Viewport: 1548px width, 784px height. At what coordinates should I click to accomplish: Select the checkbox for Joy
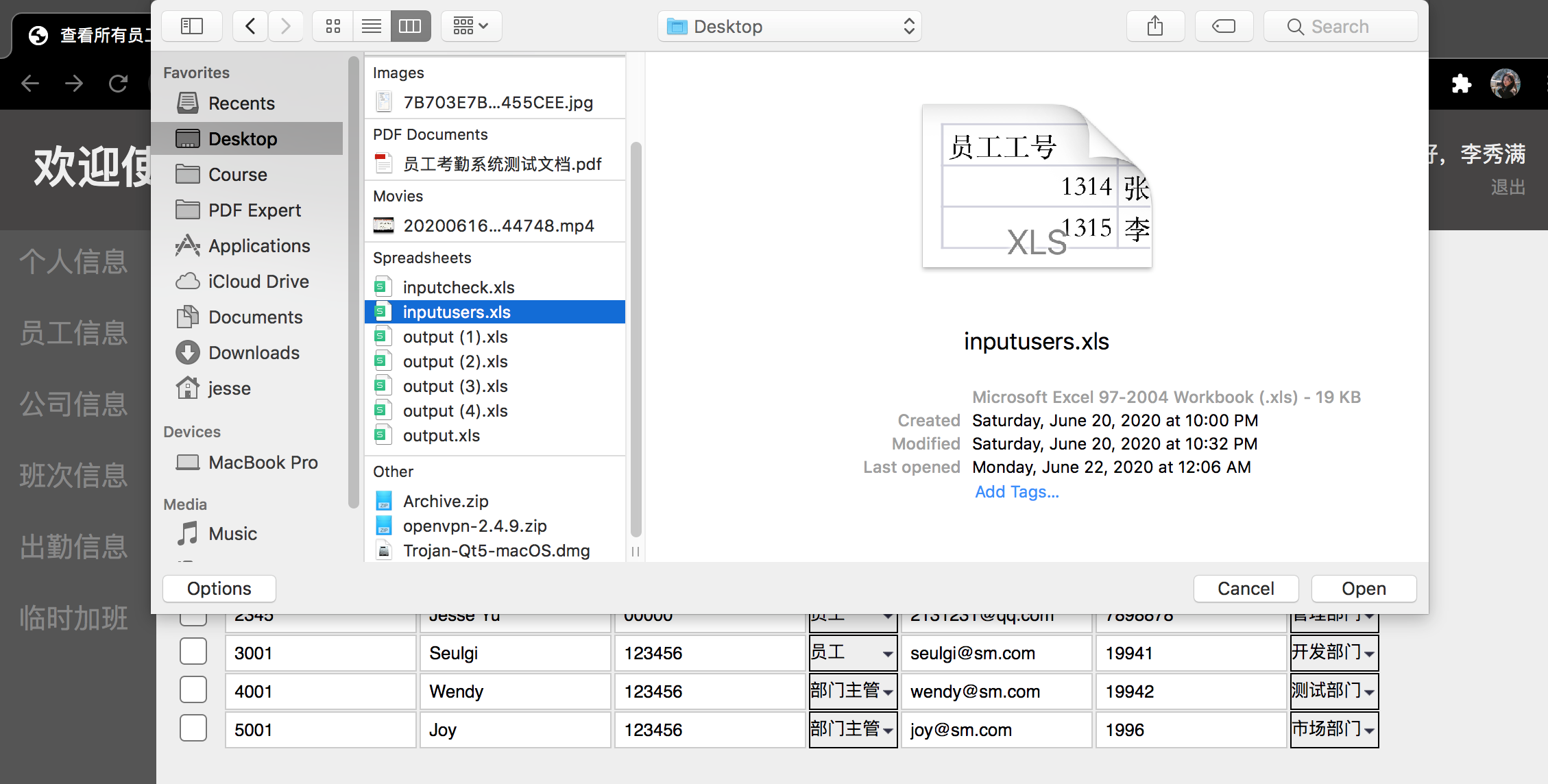pos(193,728)
